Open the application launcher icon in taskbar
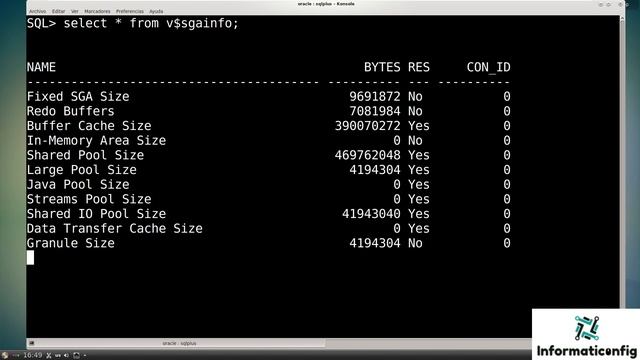This screenshot has width=640, height=360. (x=4, y=356)
